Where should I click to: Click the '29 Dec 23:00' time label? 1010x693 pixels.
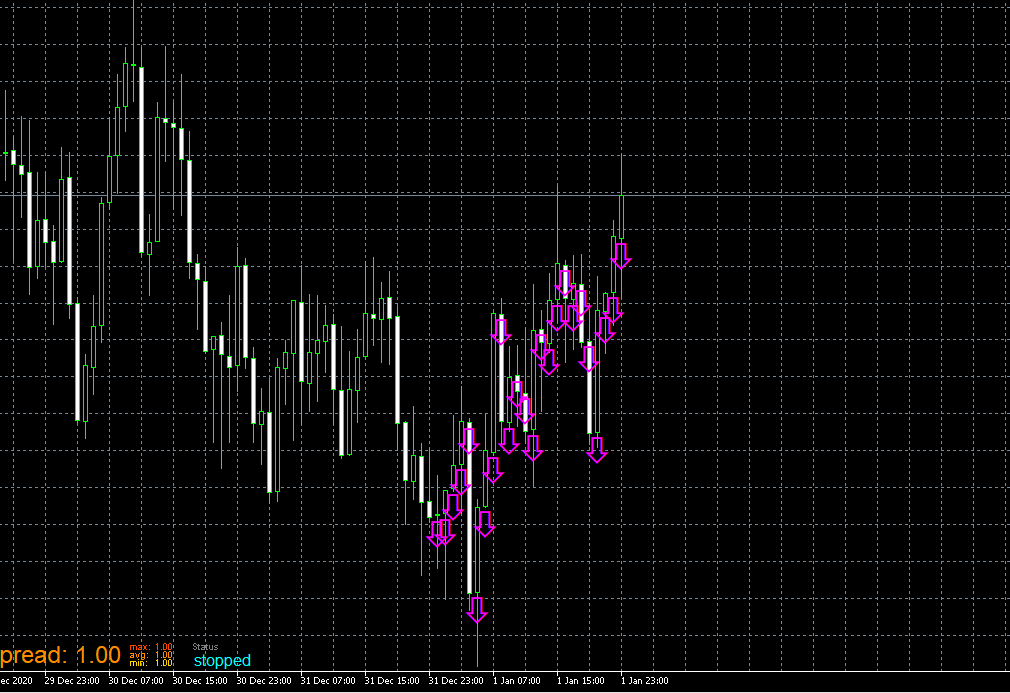tap(72, 681)
